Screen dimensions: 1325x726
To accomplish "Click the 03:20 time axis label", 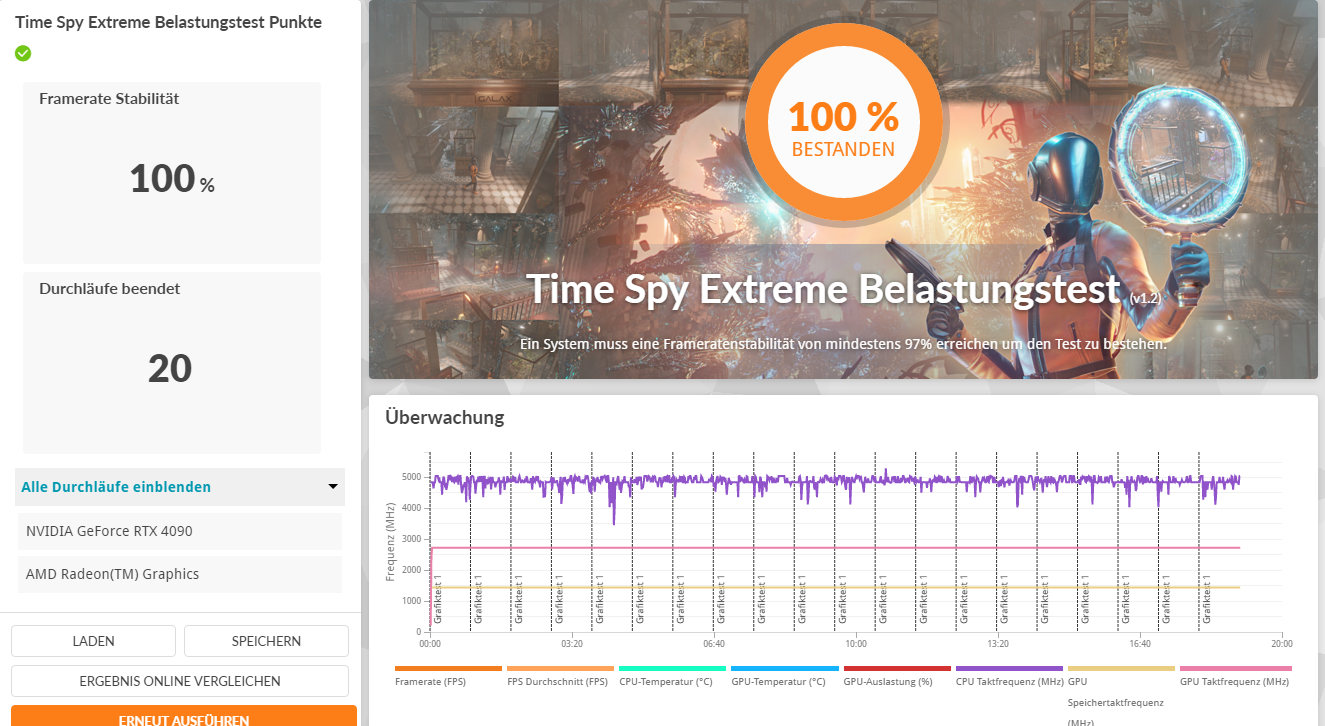I will click(x=572, y=644).
